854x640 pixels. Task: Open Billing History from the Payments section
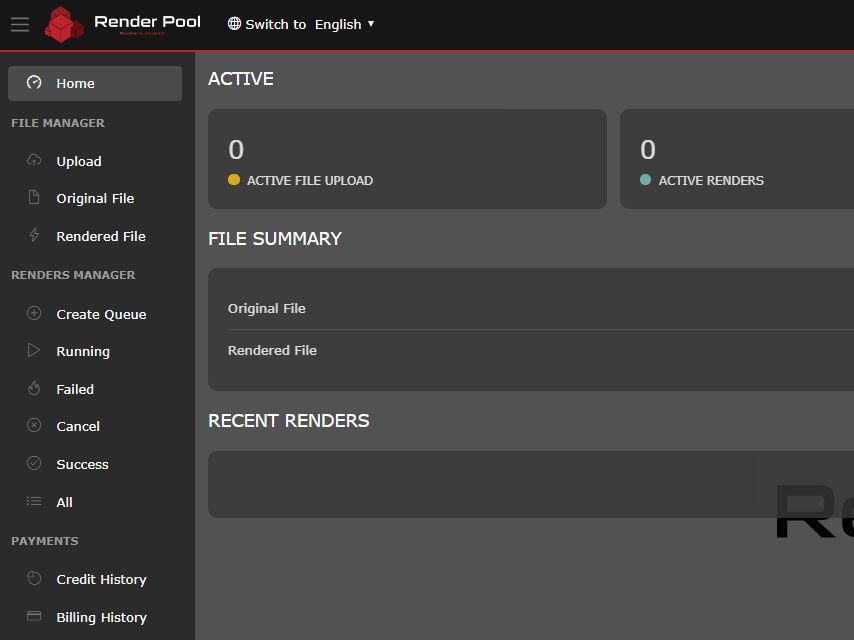(x=103, y=617)
